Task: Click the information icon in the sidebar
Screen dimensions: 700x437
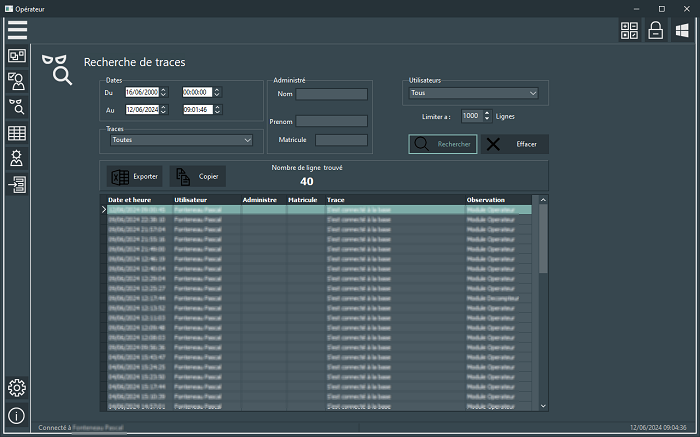Action: 17,415
